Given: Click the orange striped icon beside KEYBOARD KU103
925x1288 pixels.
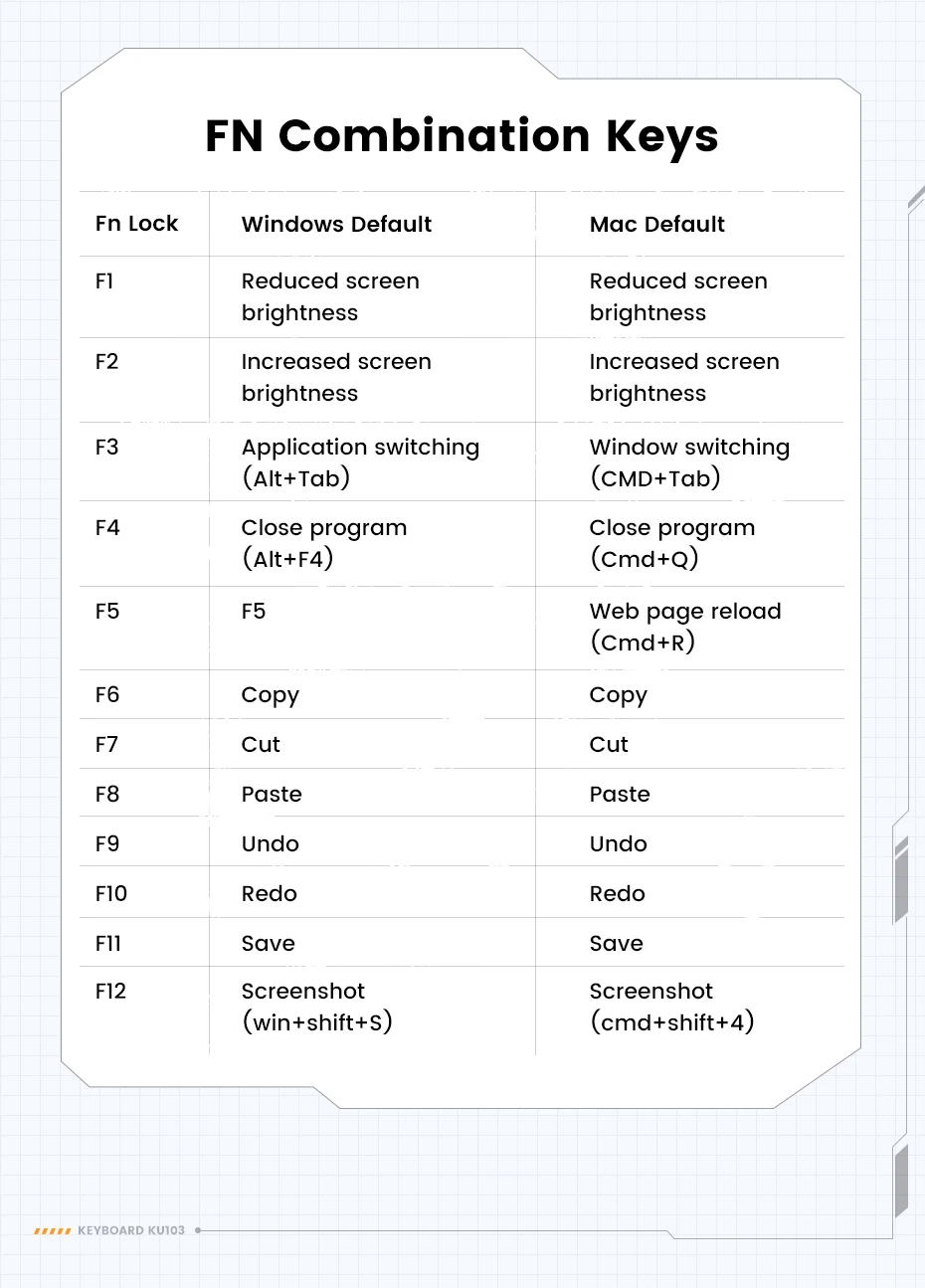Looking at the screenshot, I should [52, 1231].
